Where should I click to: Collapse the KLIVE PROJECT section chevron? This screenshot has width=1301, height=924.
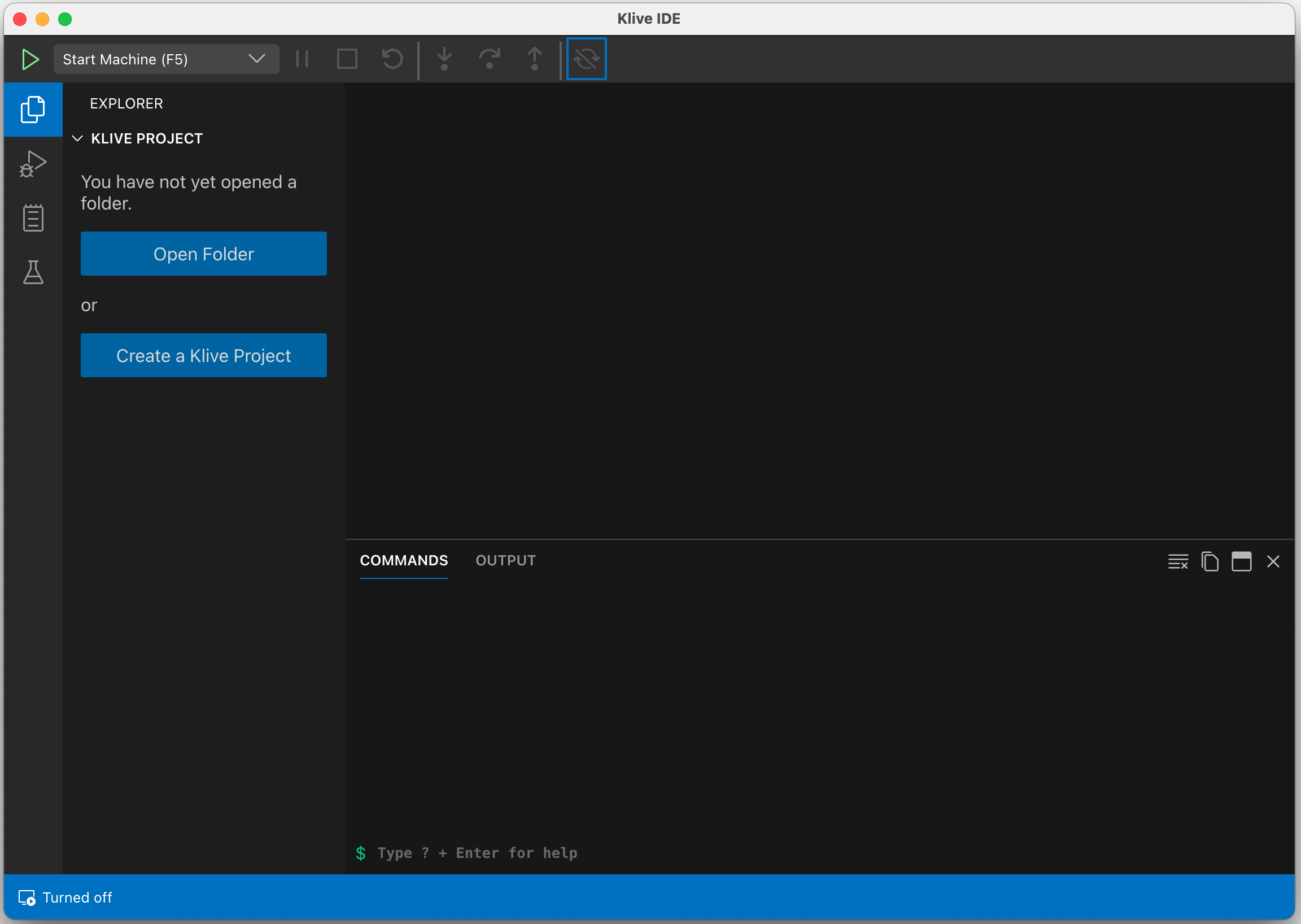[x=77, y=138]
